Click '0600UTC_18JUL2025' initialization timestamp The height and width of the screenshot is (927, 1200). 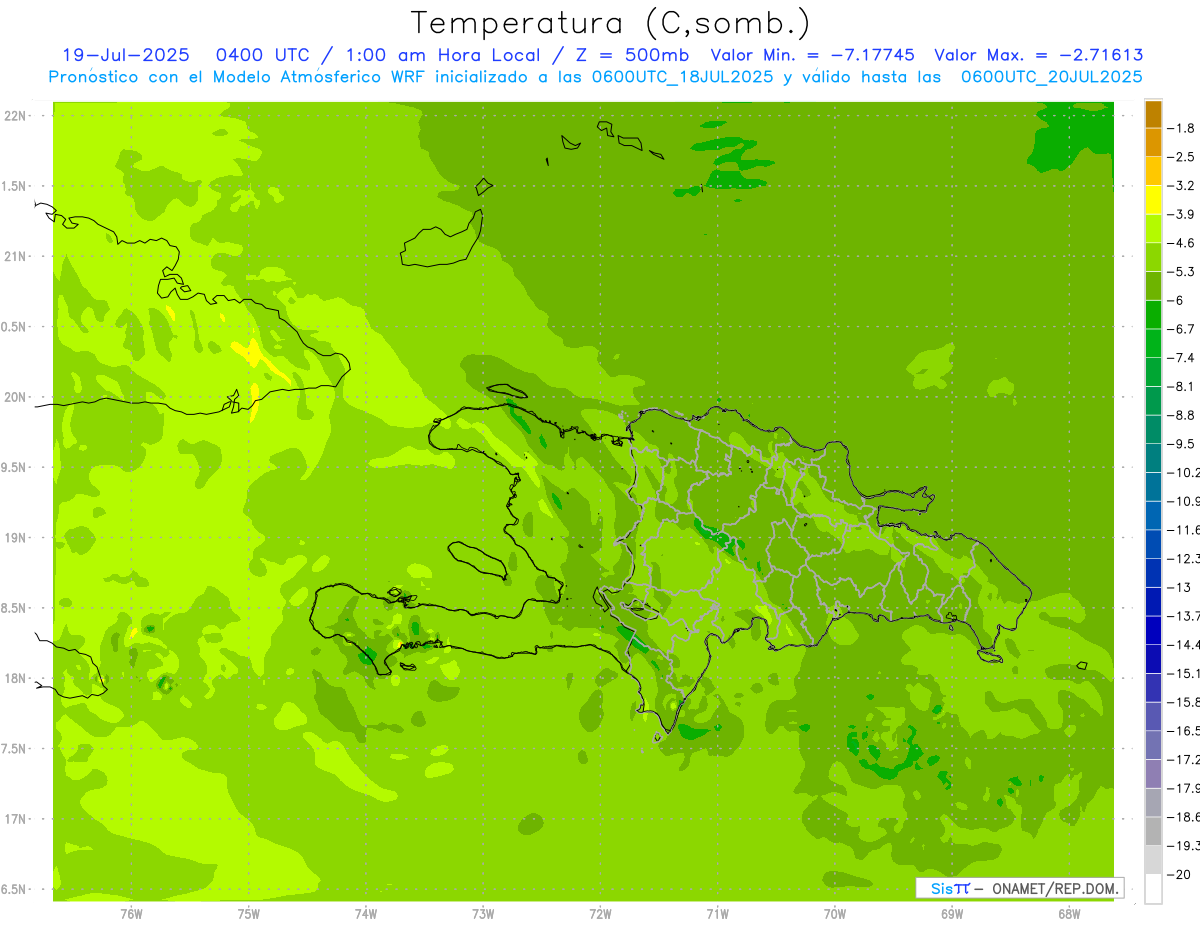[x=684, y=77]
